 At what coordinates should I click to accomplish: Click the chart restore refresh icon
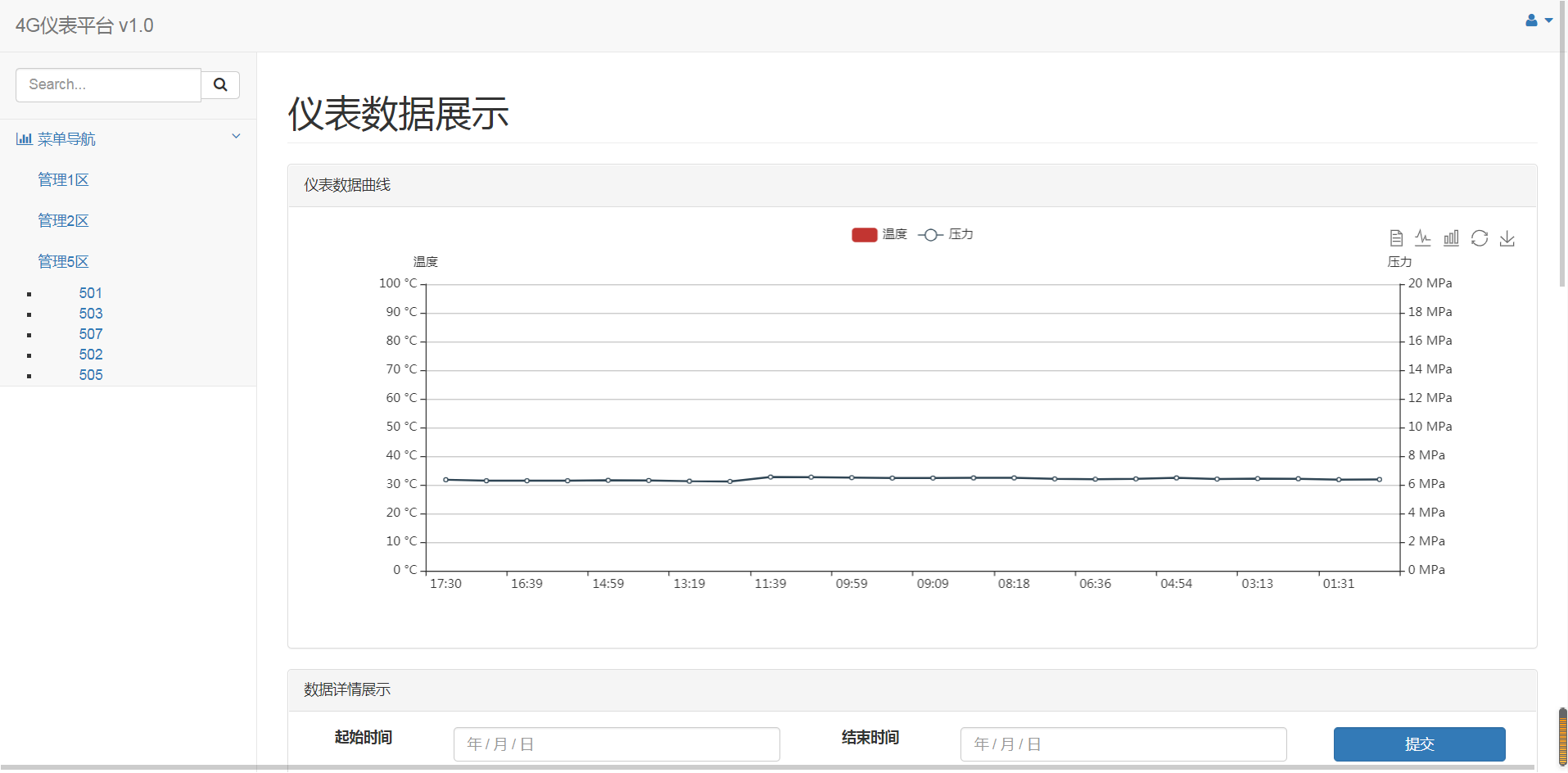(1479, 238)
